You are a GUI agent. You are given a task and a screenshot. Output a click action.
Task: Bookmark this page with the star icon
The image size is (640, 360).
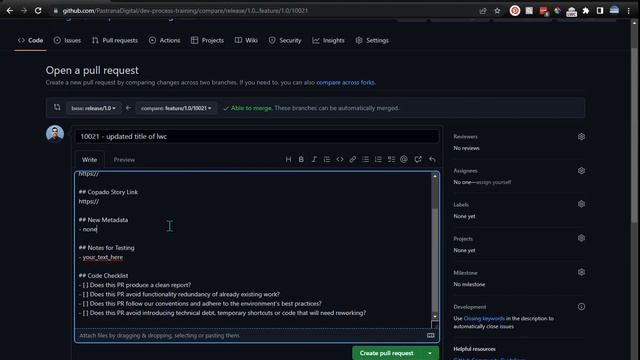497,11
